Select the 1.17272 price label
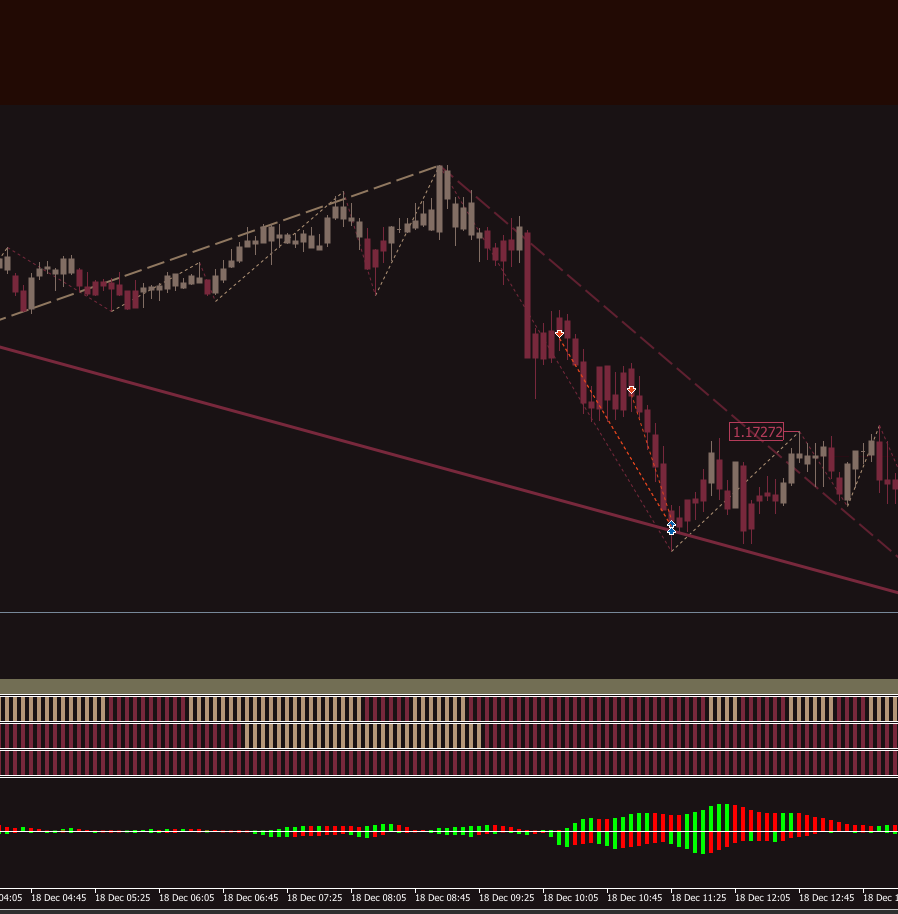 tap(756, 432)
